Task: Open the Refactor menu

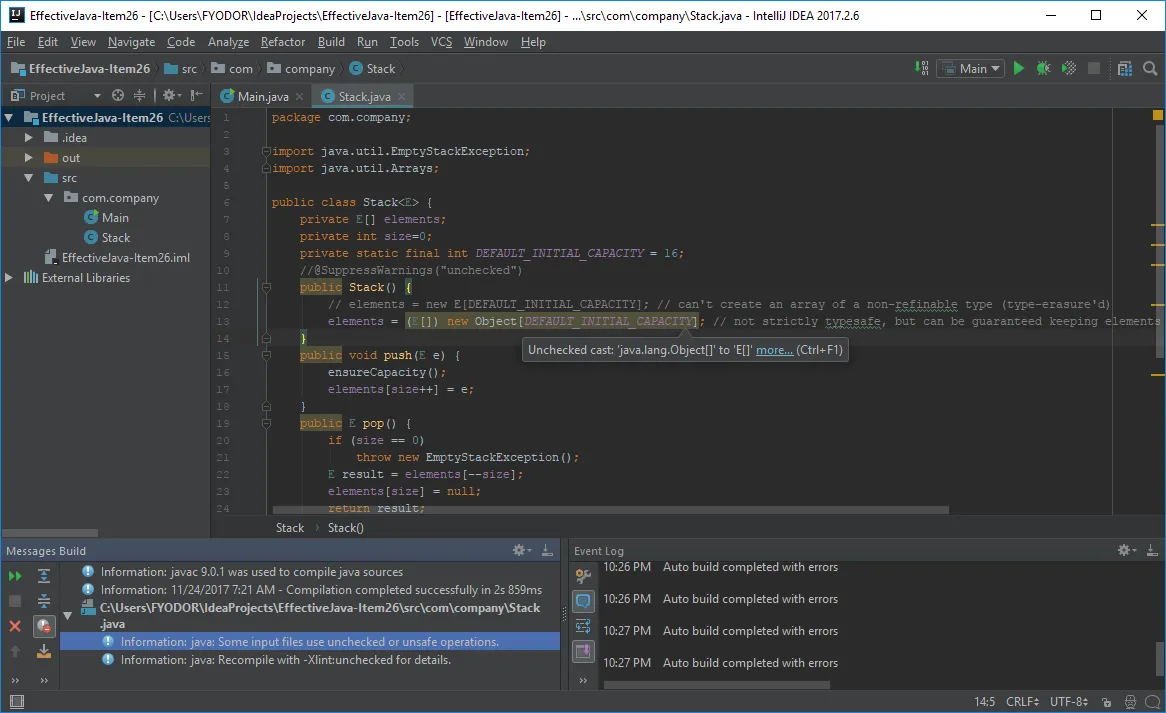Action: tap(283, 42)
